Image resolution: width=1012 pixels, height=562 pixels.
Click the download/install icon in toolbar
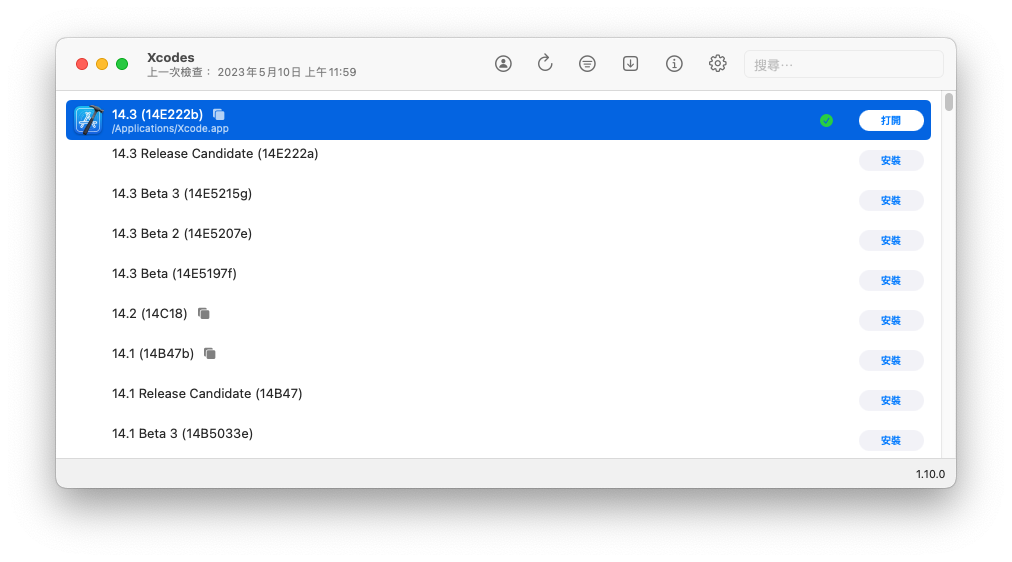(x=631, y=63)
